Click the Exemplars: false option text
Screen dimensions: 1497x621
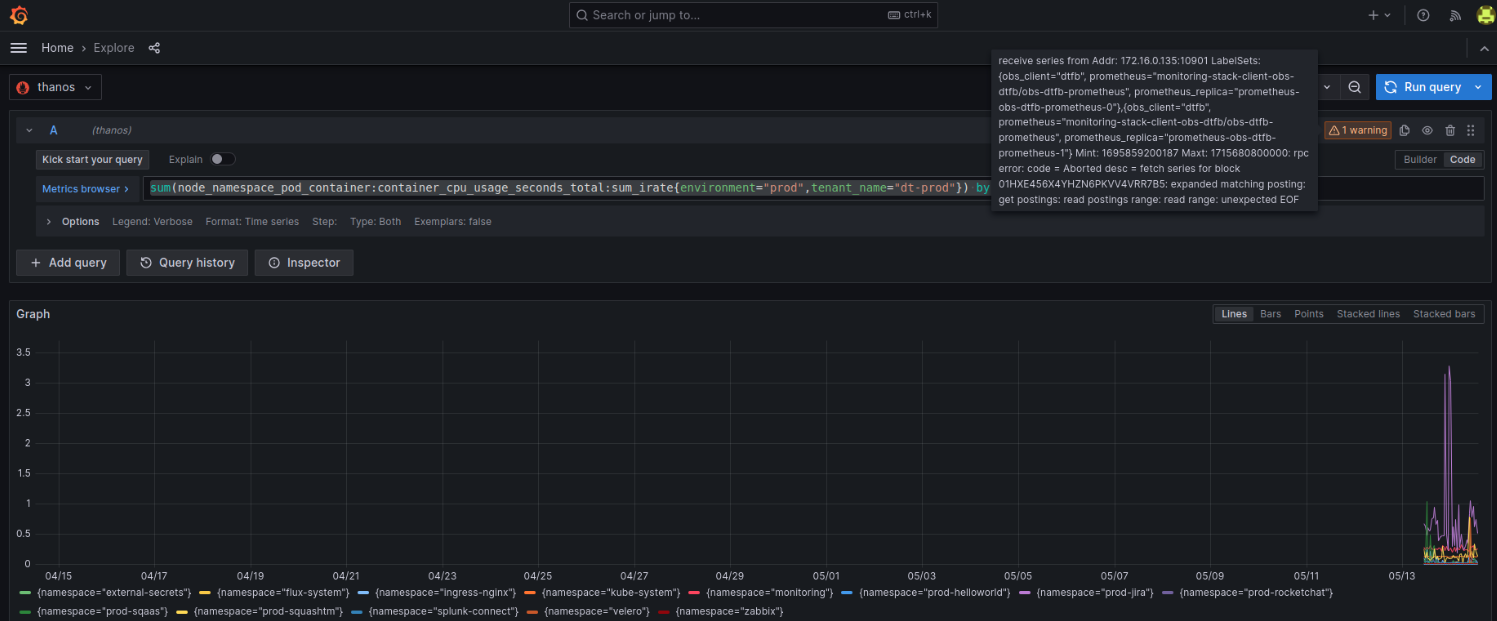point(453,222)
